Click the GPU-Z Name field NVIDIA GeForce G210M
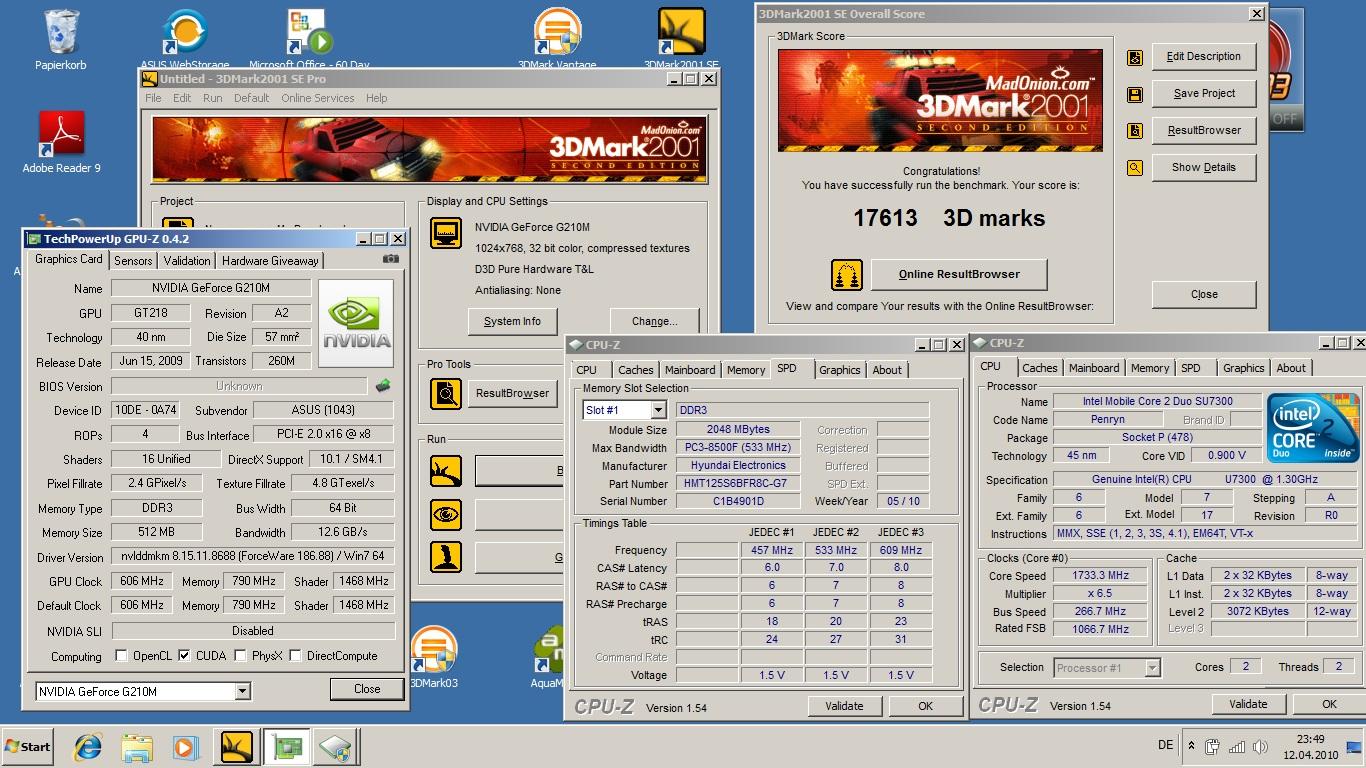The height and width of the screenshot is (768, 1366). [x=211, y=288]
